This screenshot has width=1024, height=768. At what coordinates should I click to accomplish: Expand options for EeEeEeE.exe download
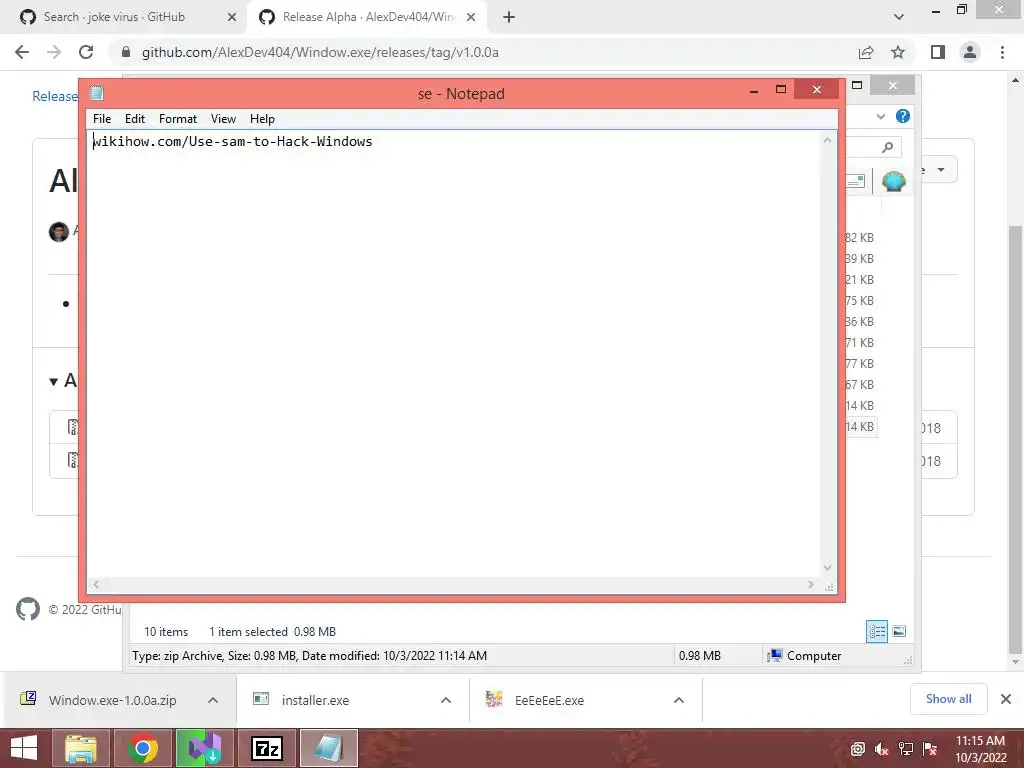click(679, 700)
